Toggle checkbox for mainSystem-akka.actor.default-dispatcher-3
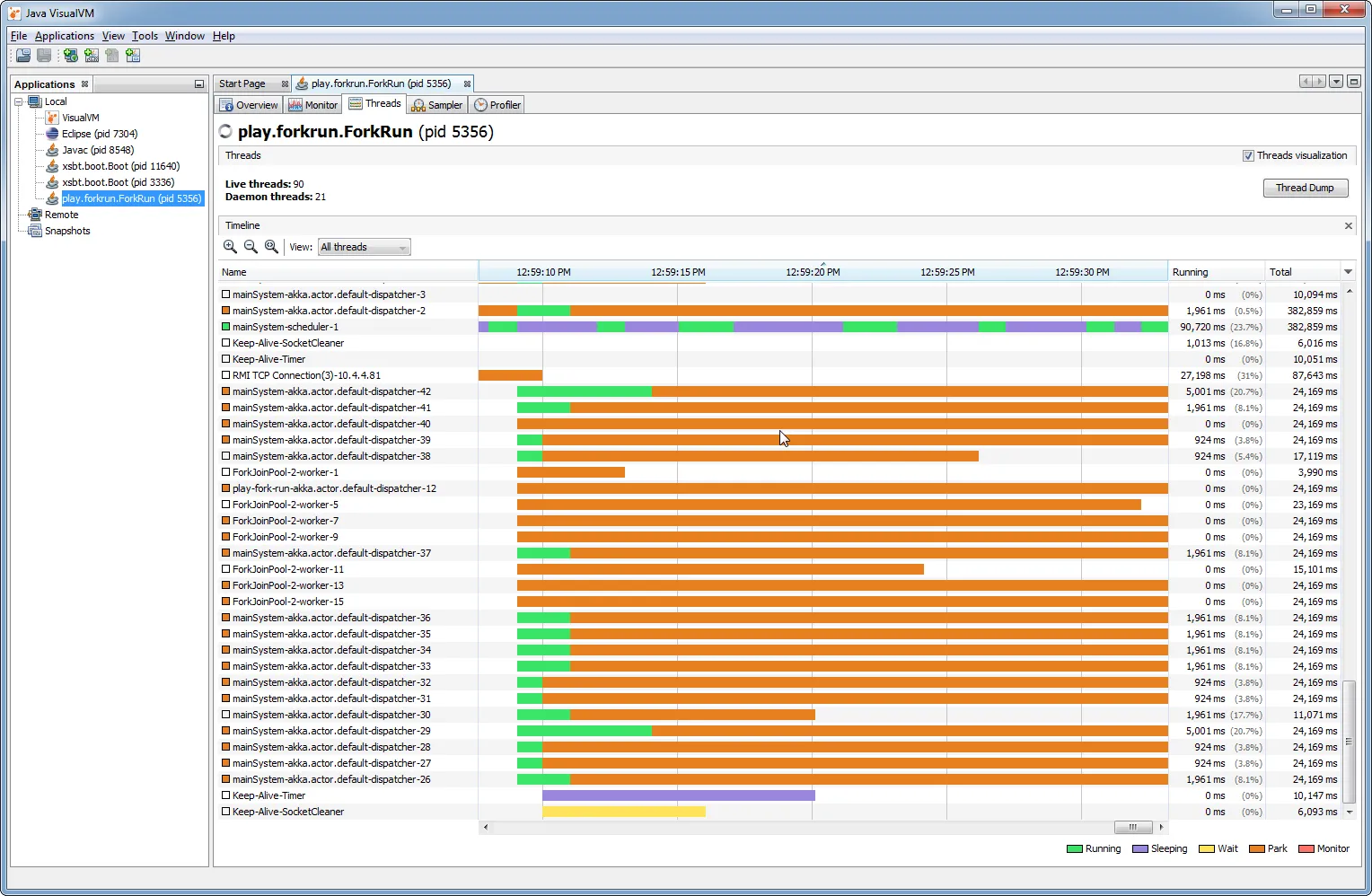 click(x=225, y=294)
